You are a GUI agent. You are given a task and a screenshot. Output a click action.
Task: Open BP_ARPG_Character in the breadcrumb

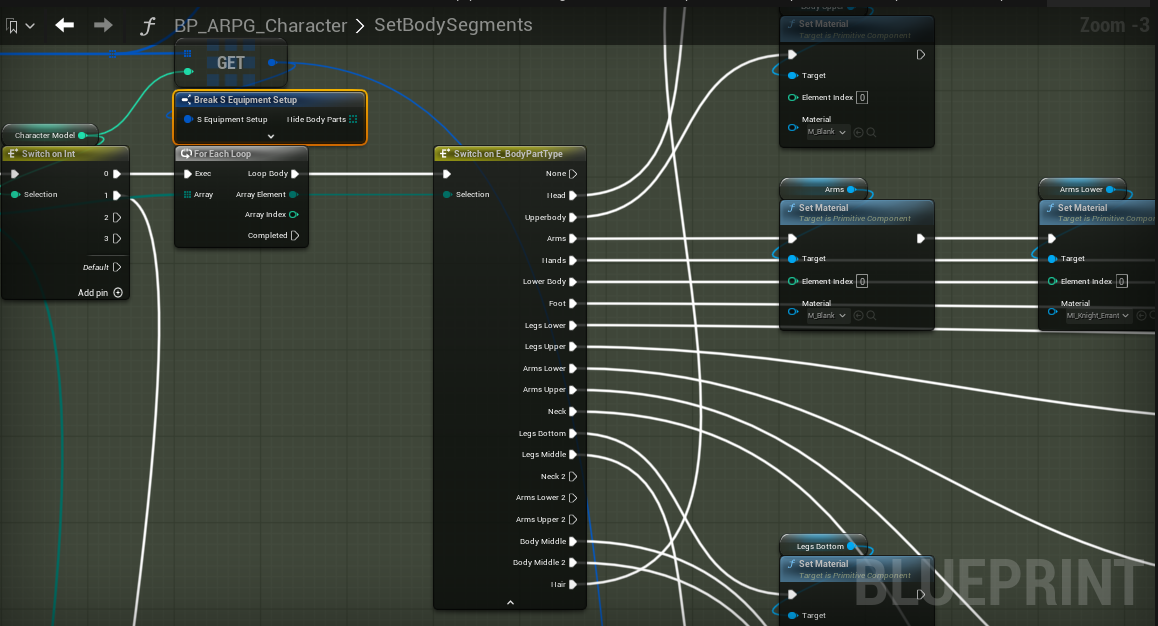260,25
